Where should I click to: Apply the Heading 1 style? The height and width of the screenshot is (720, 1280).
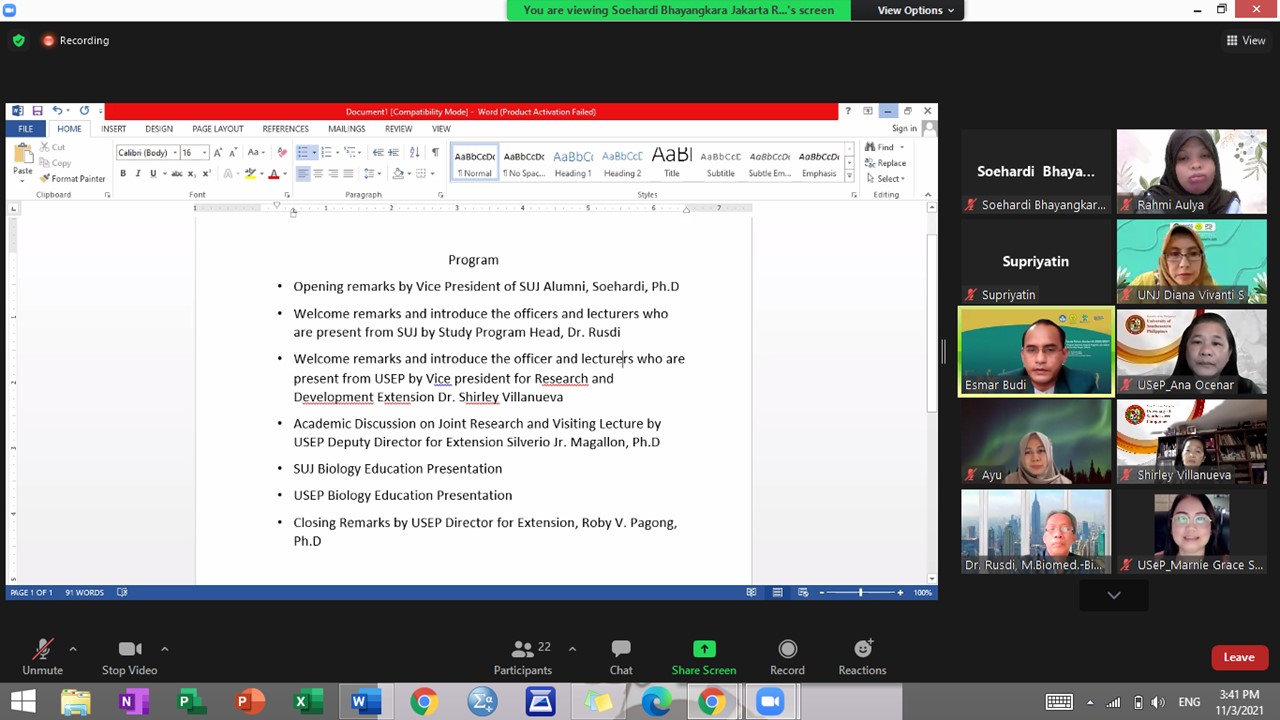coord(573,163)
